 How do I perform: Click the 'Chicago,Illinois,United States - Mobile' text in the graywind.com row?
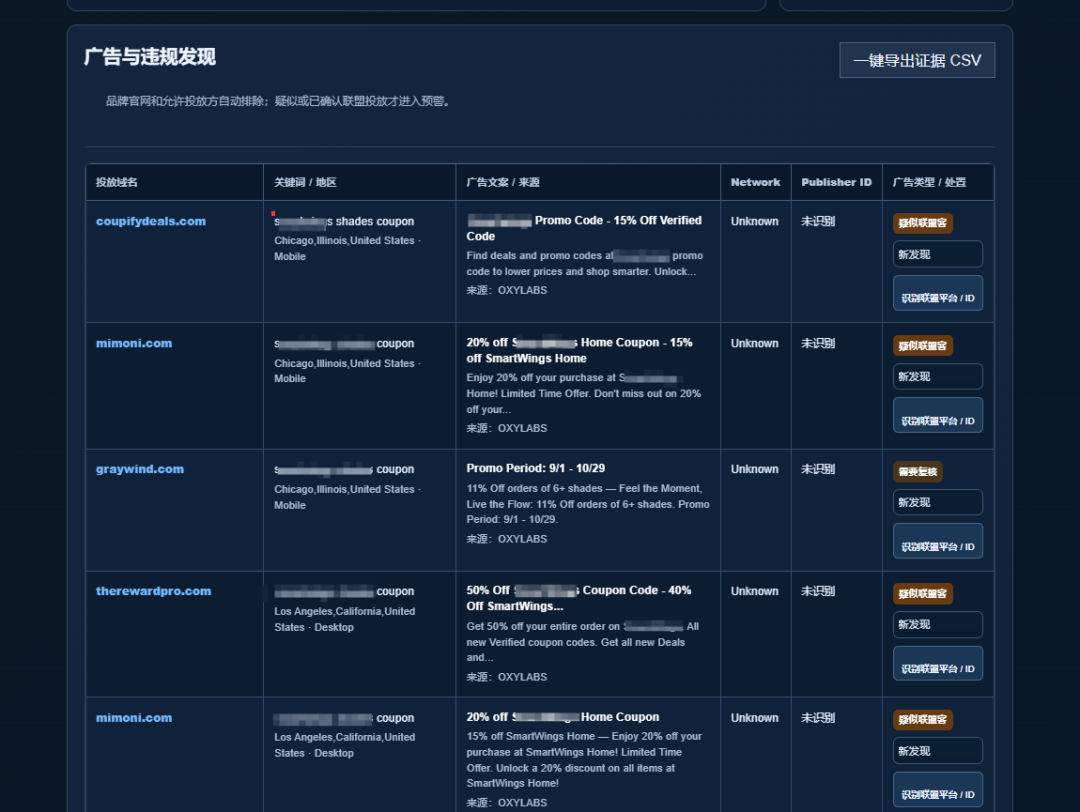[347, 497]
